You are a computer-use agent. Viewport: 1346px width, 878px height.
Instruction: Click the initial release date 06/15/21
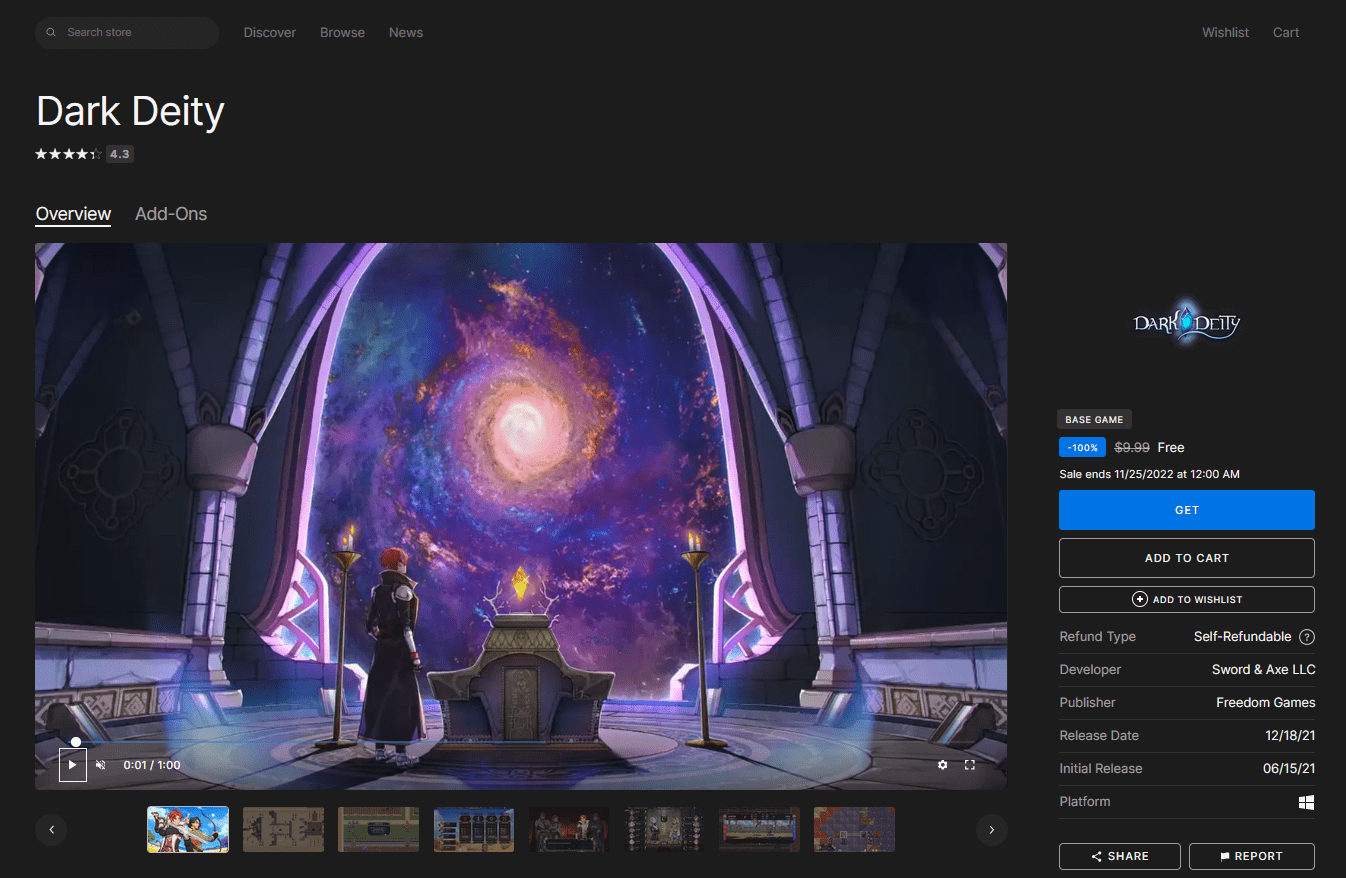tap(1289, 769)
